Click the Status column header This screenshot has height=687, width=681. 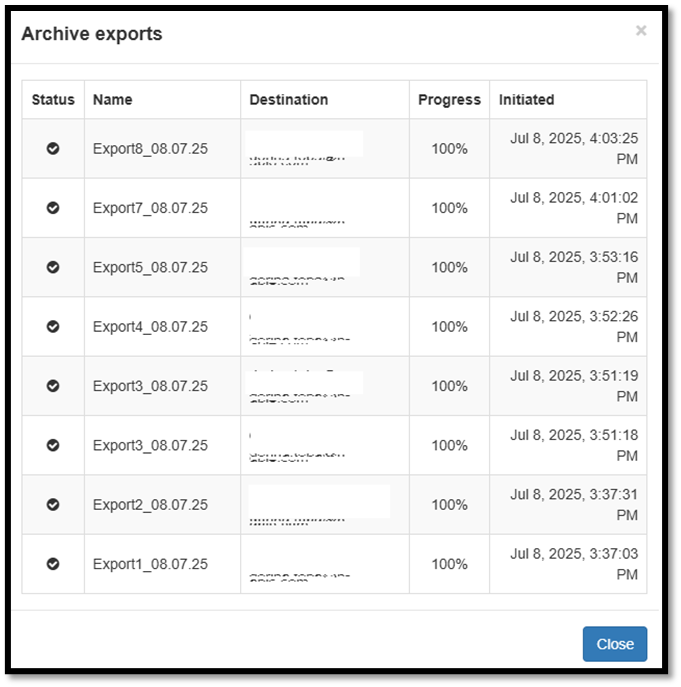tap(53, 100)
